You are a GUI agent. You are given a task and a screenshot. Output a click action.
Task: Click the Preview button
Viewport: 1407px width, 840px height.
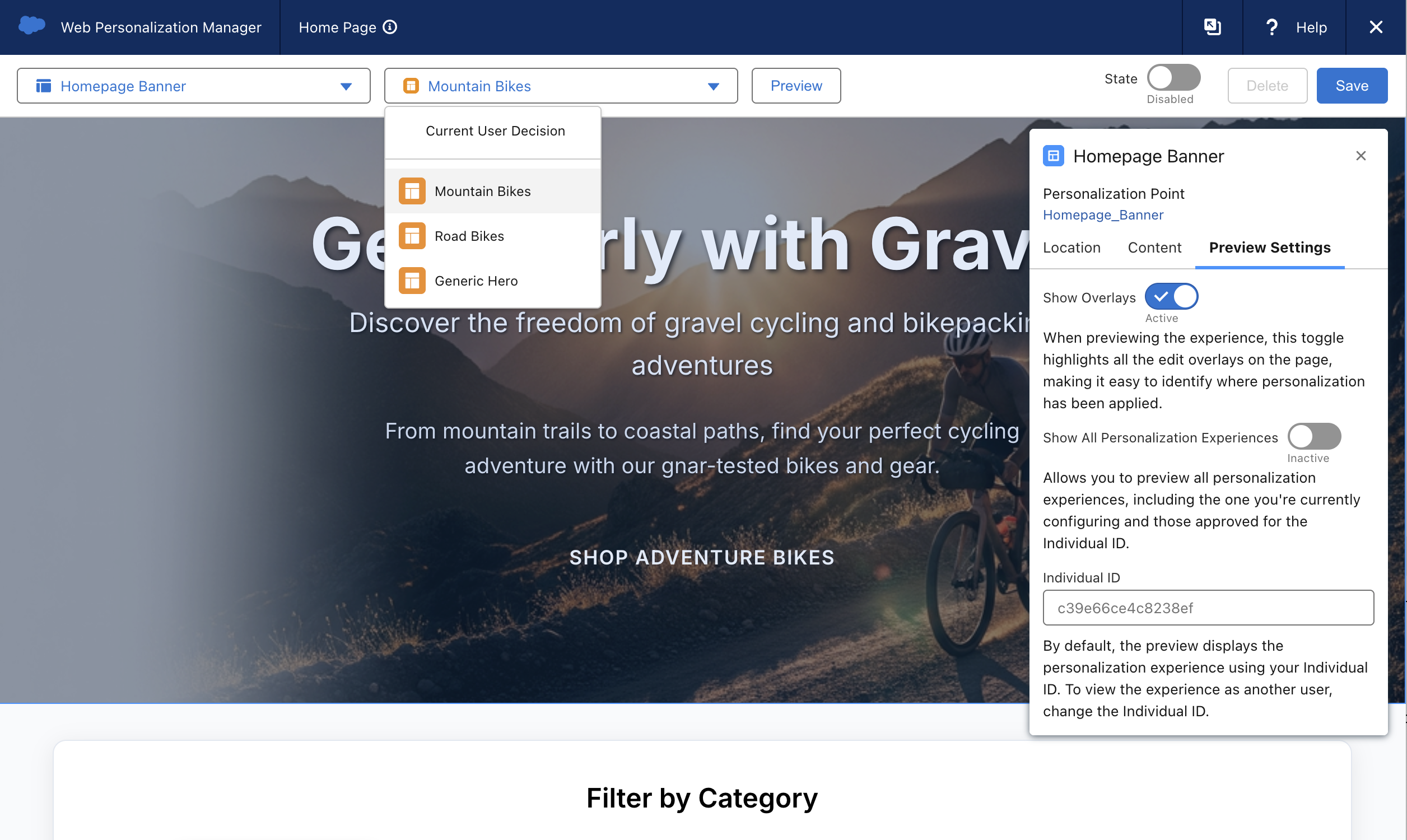pos(796,86)
